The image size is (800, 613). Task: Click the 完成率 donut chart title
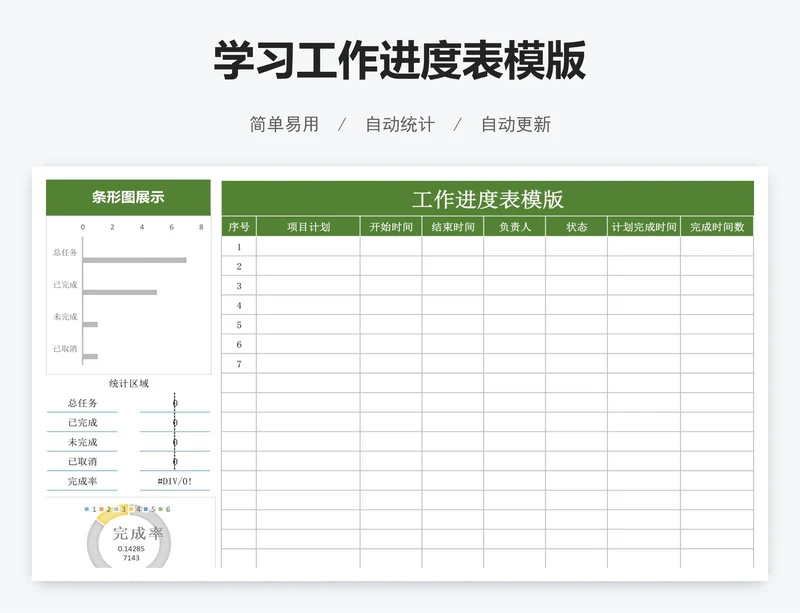click(138, 533)
